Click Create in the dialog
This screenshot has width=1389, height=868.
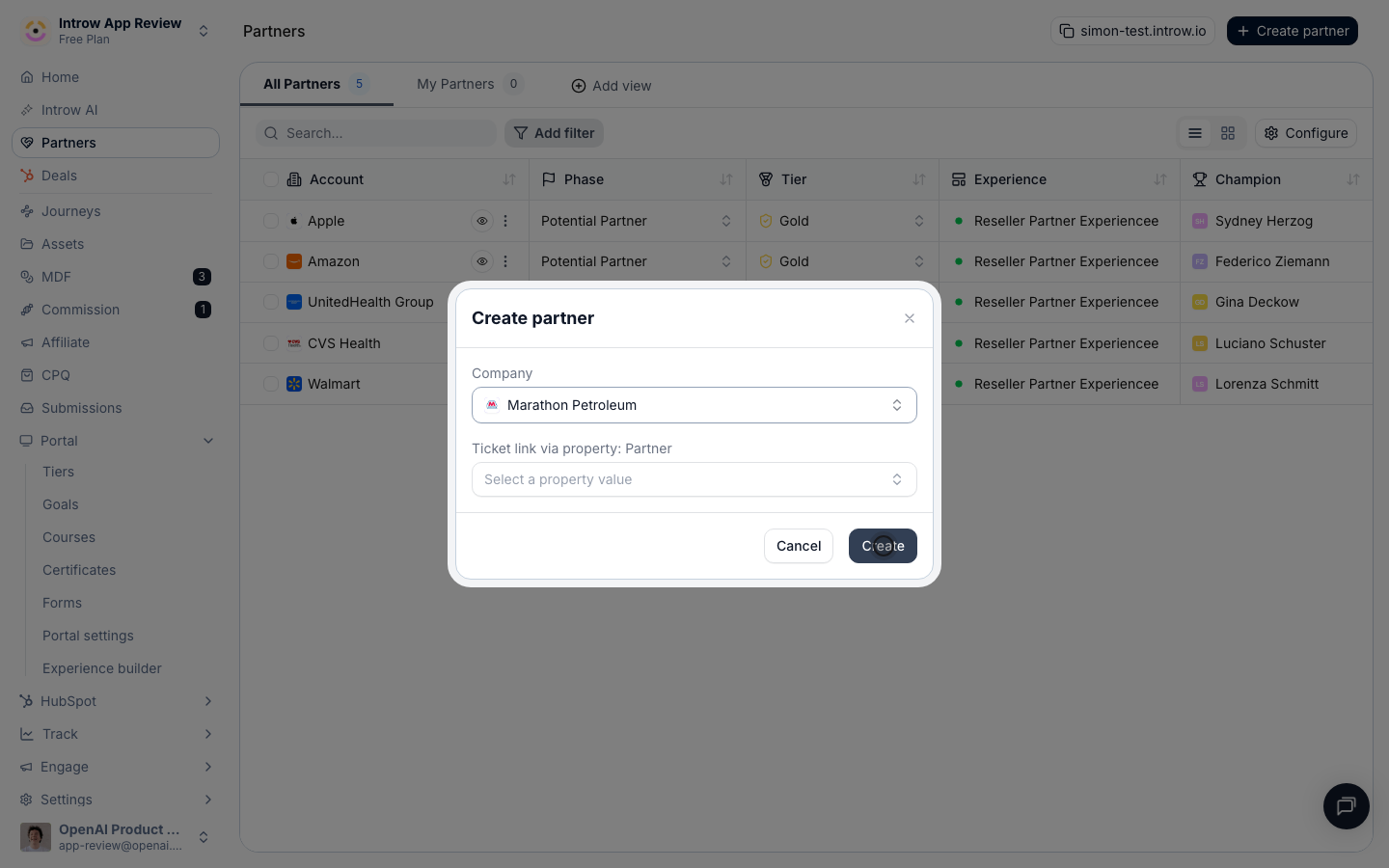coord(883,546)
